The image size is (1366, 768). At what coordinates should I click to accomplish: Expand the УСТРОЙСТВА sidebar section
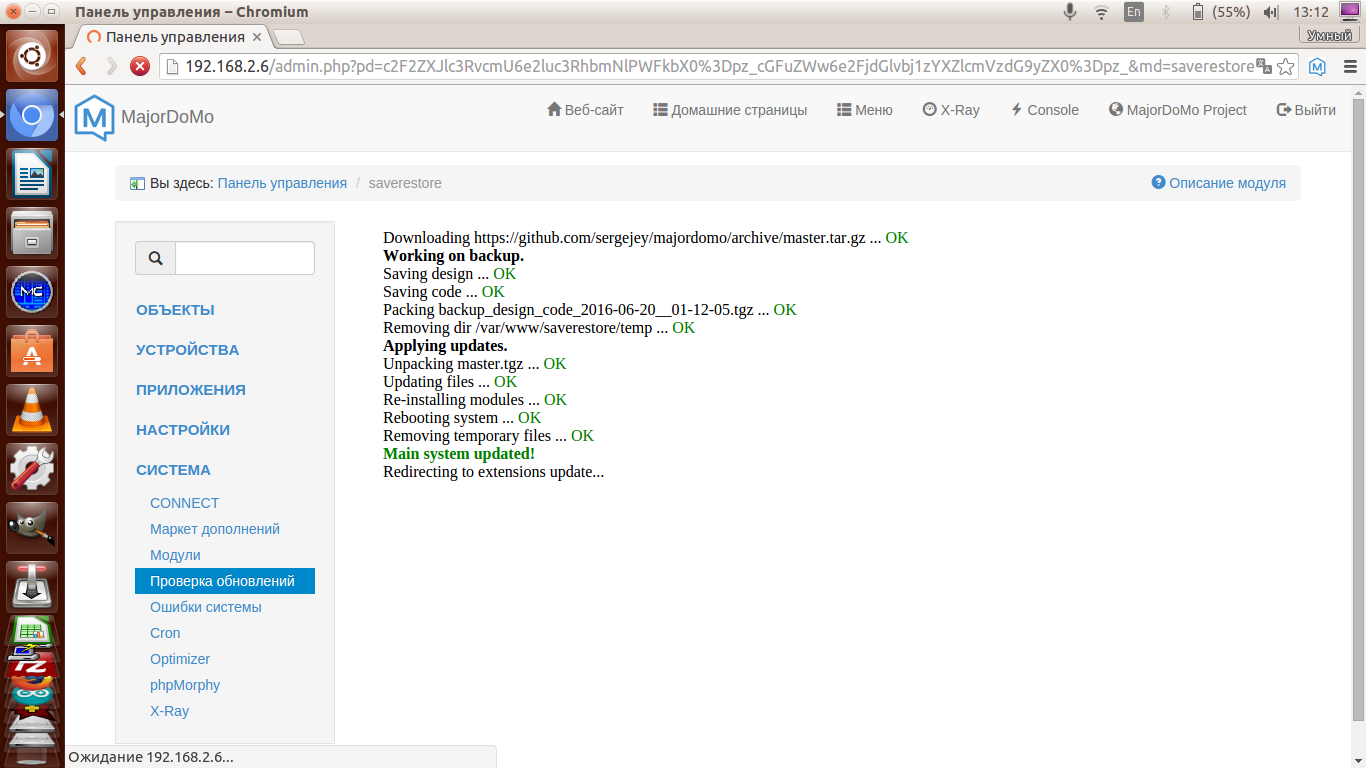188,350
